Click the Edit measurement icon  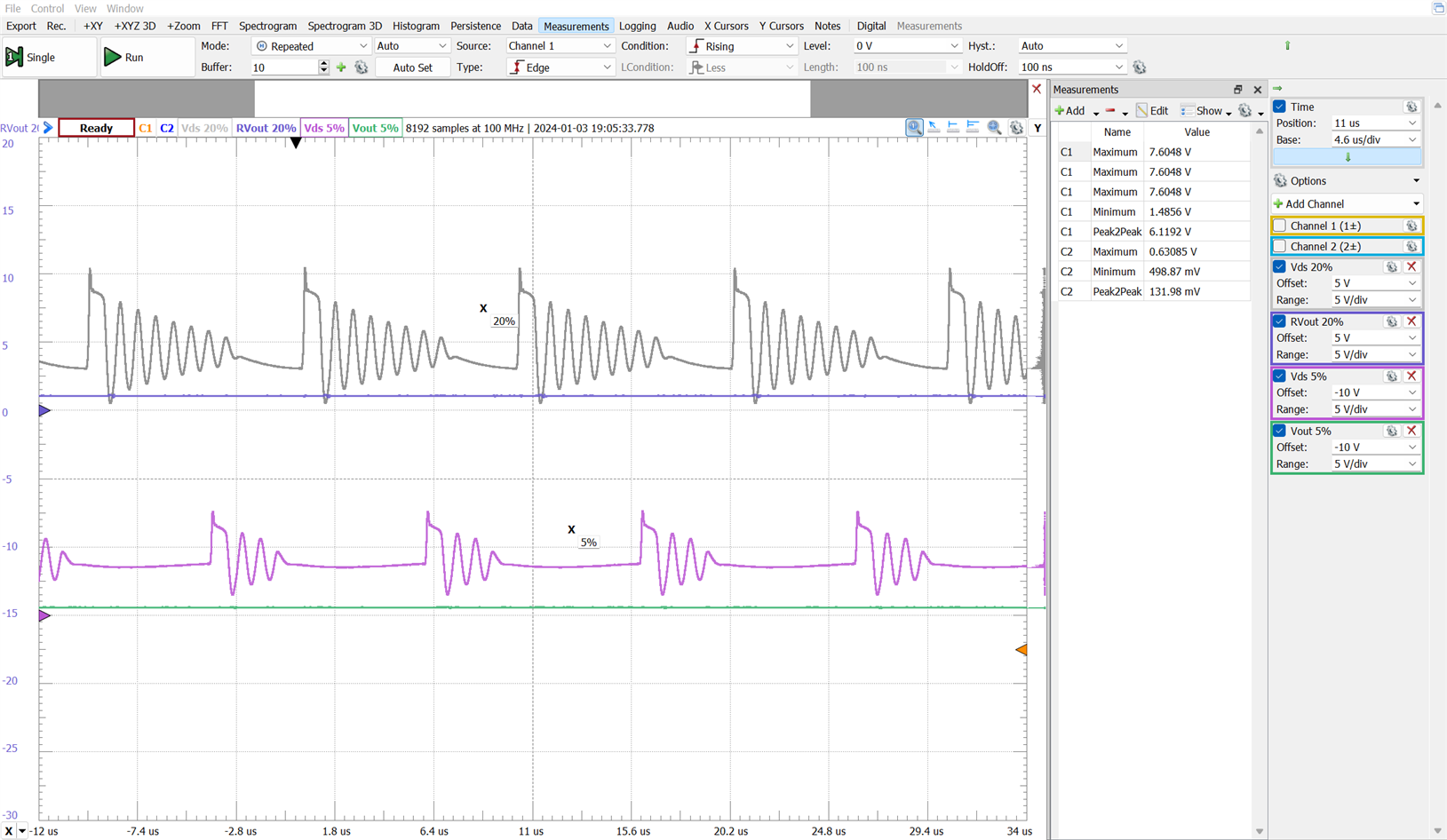coord(1152,111)
